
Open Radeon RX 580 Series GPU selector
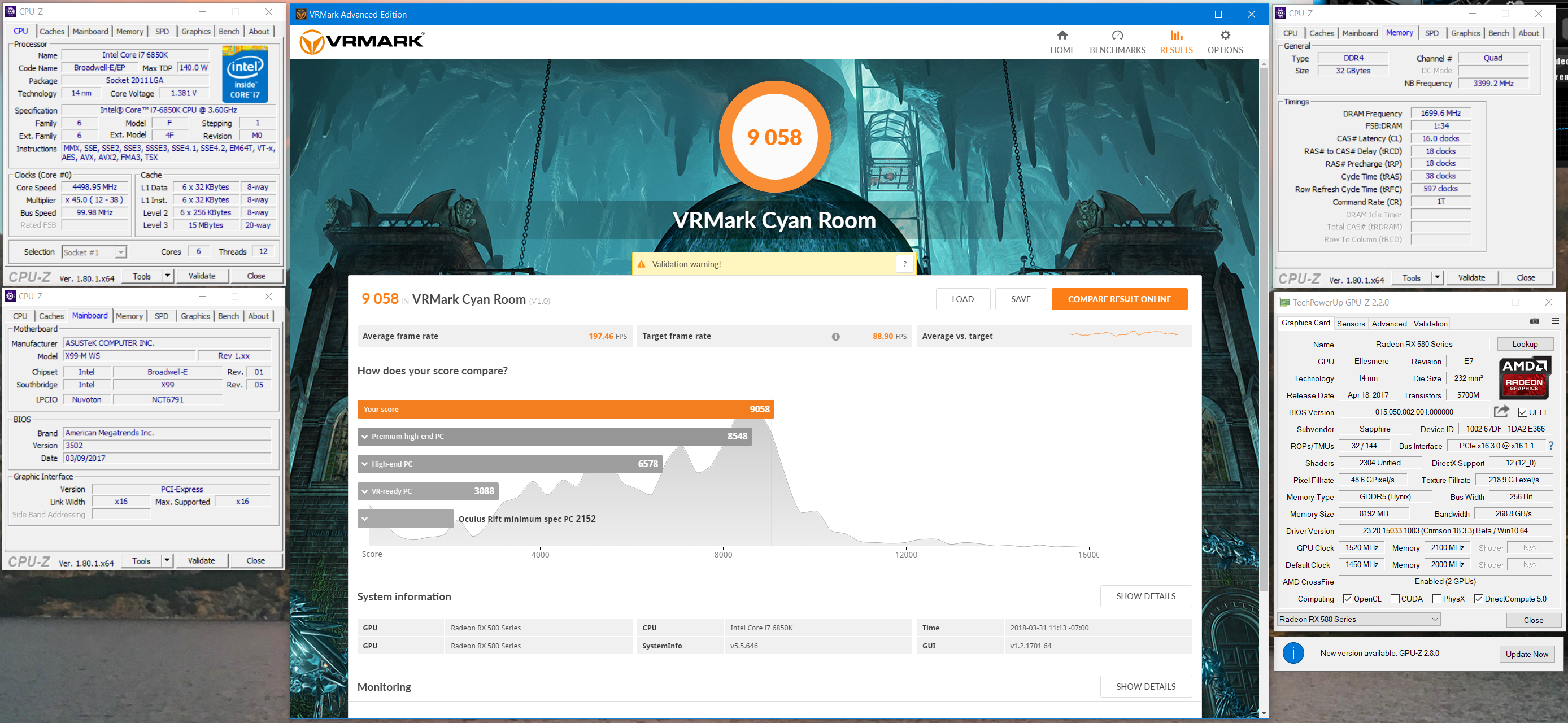coord(1358,619)
